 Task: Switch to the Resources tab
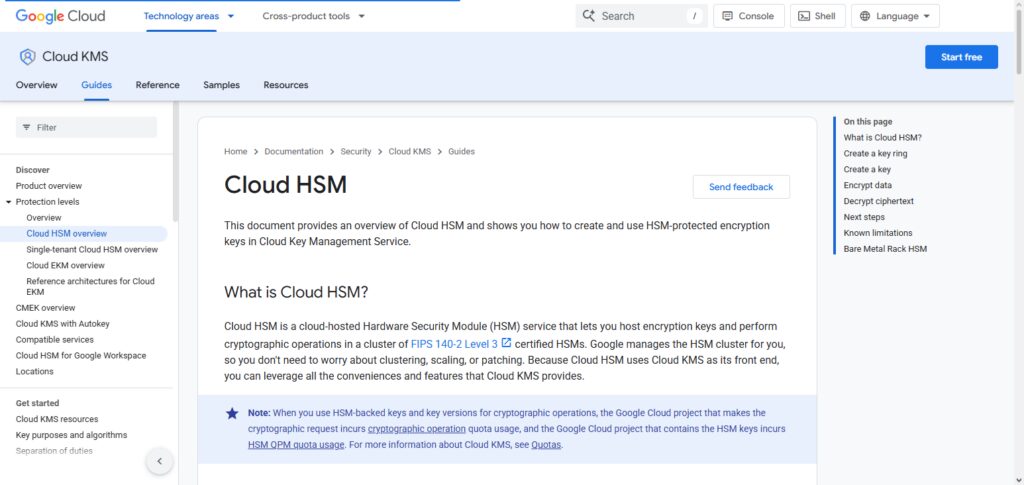point(286,85)
